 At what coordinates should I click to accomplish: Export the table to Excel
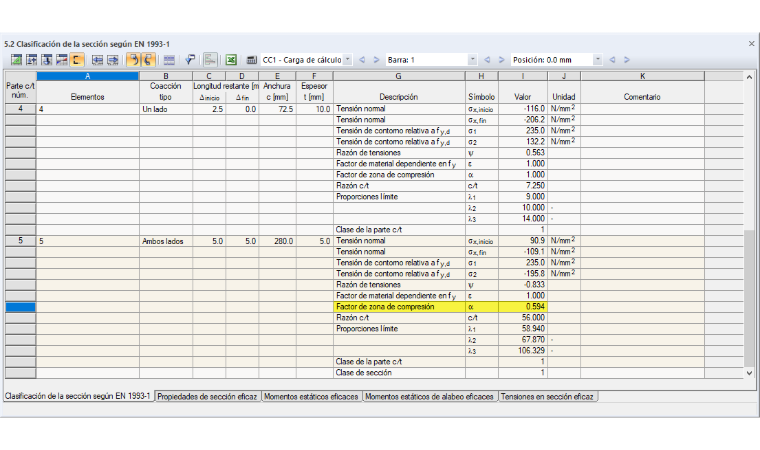(231, 60)
